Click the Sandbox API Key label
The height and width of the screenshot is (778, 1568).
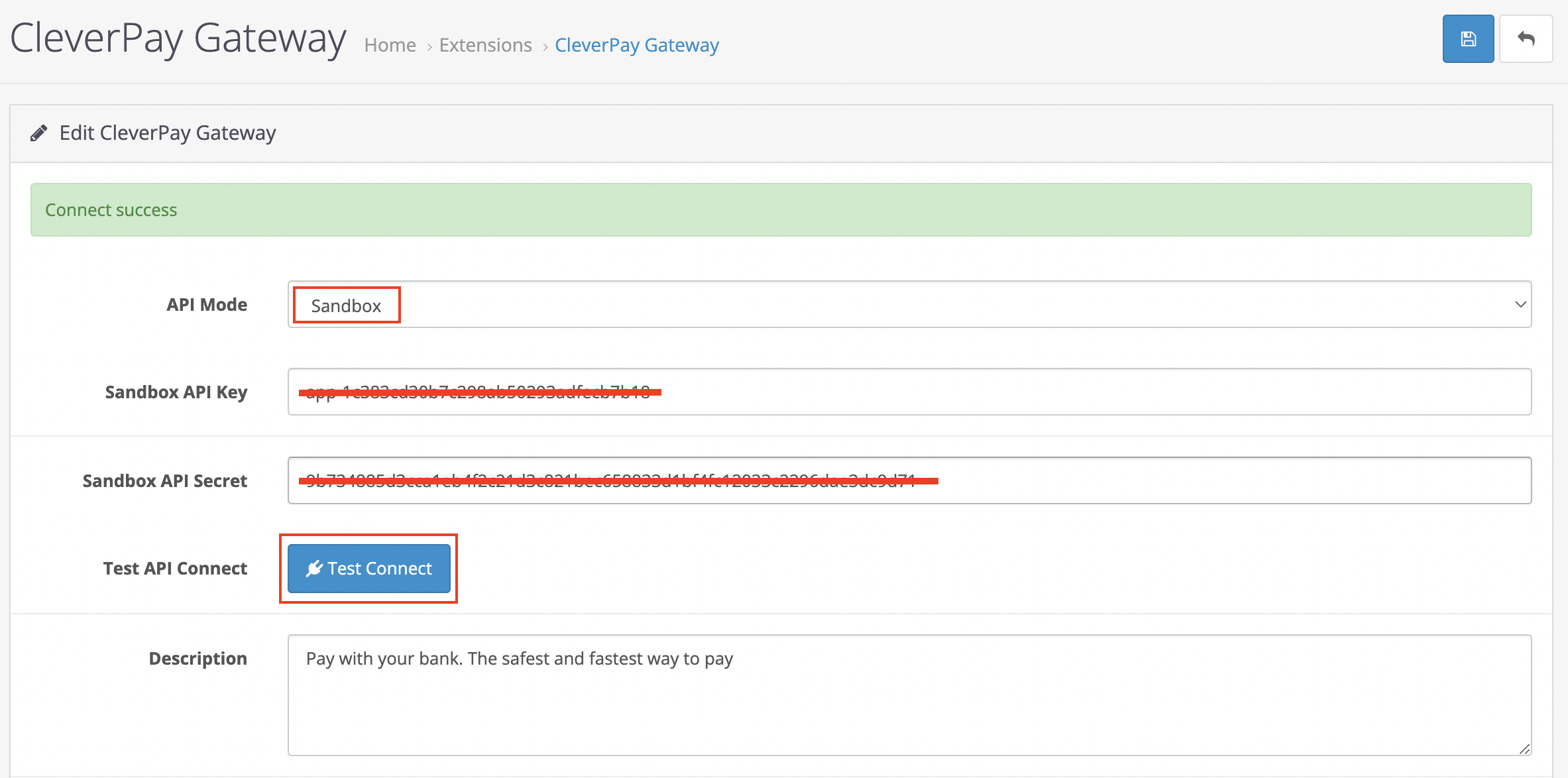pyautogui.click(x=176, y=392)
